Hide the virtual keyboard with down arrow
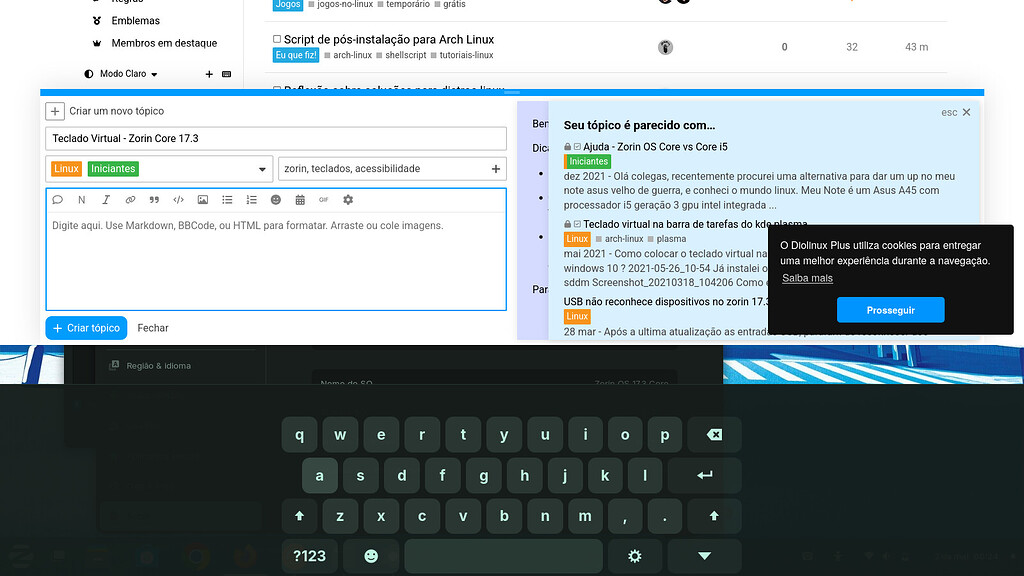 pyautogui.click(x=704, y=556)
